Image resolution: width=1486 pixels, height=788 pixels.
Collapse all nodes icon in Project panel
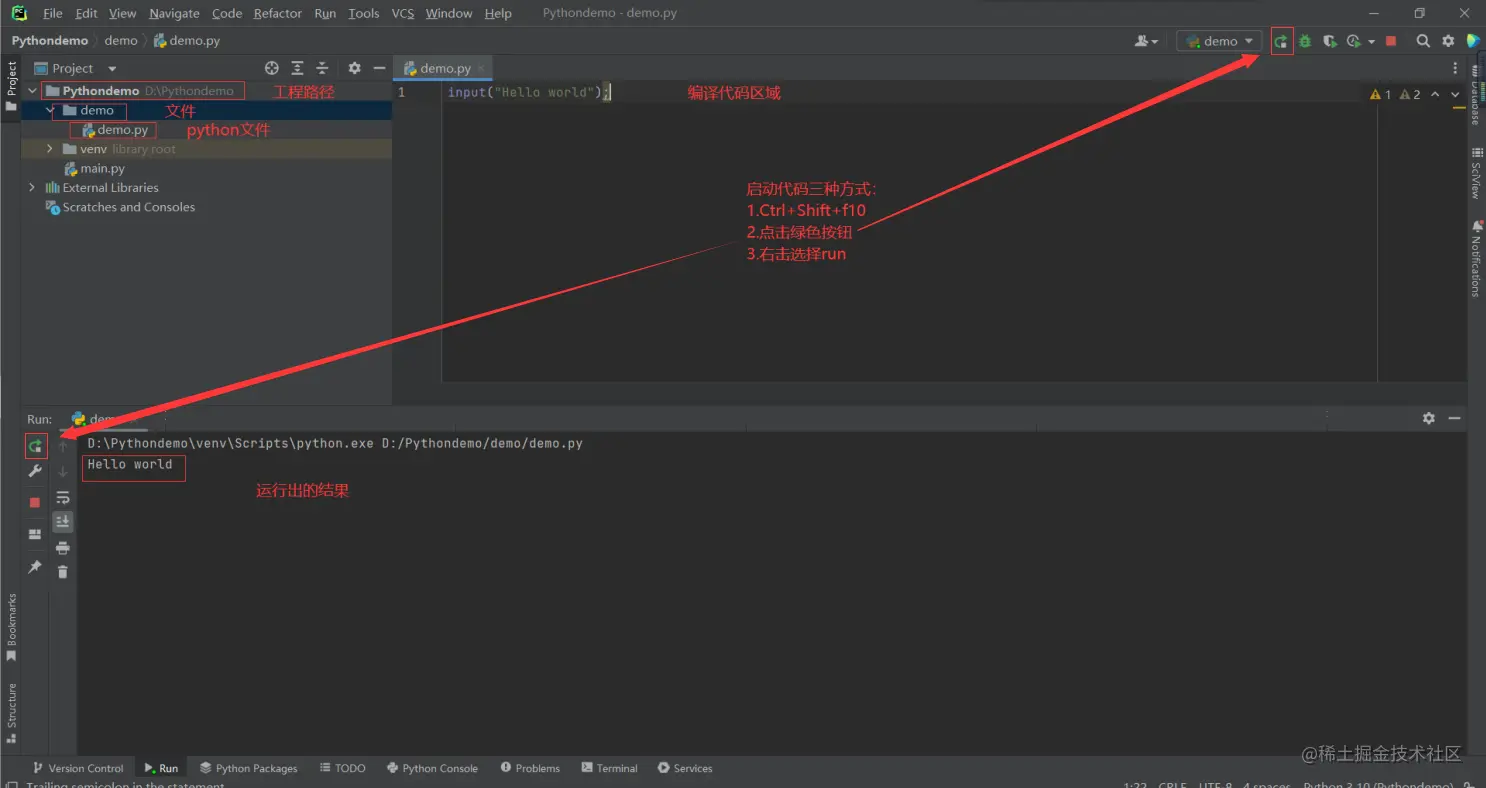(322, 68)
